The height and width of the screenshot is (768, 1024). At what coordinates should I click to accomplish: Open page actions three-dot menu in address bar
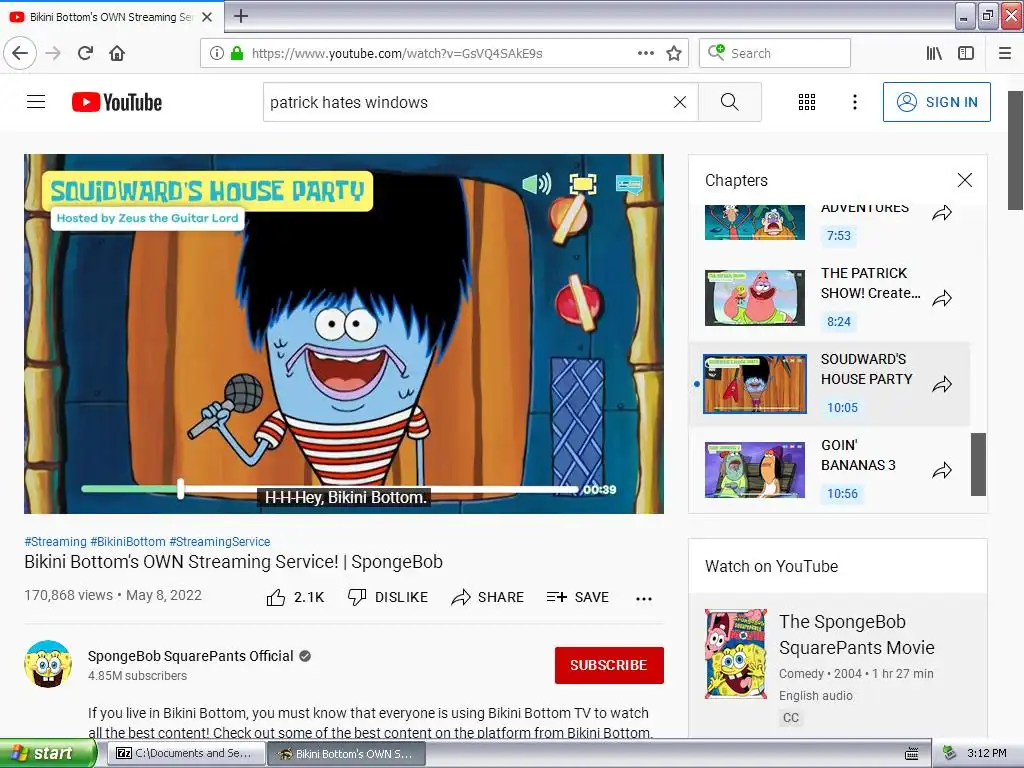[x=645, y=53]
